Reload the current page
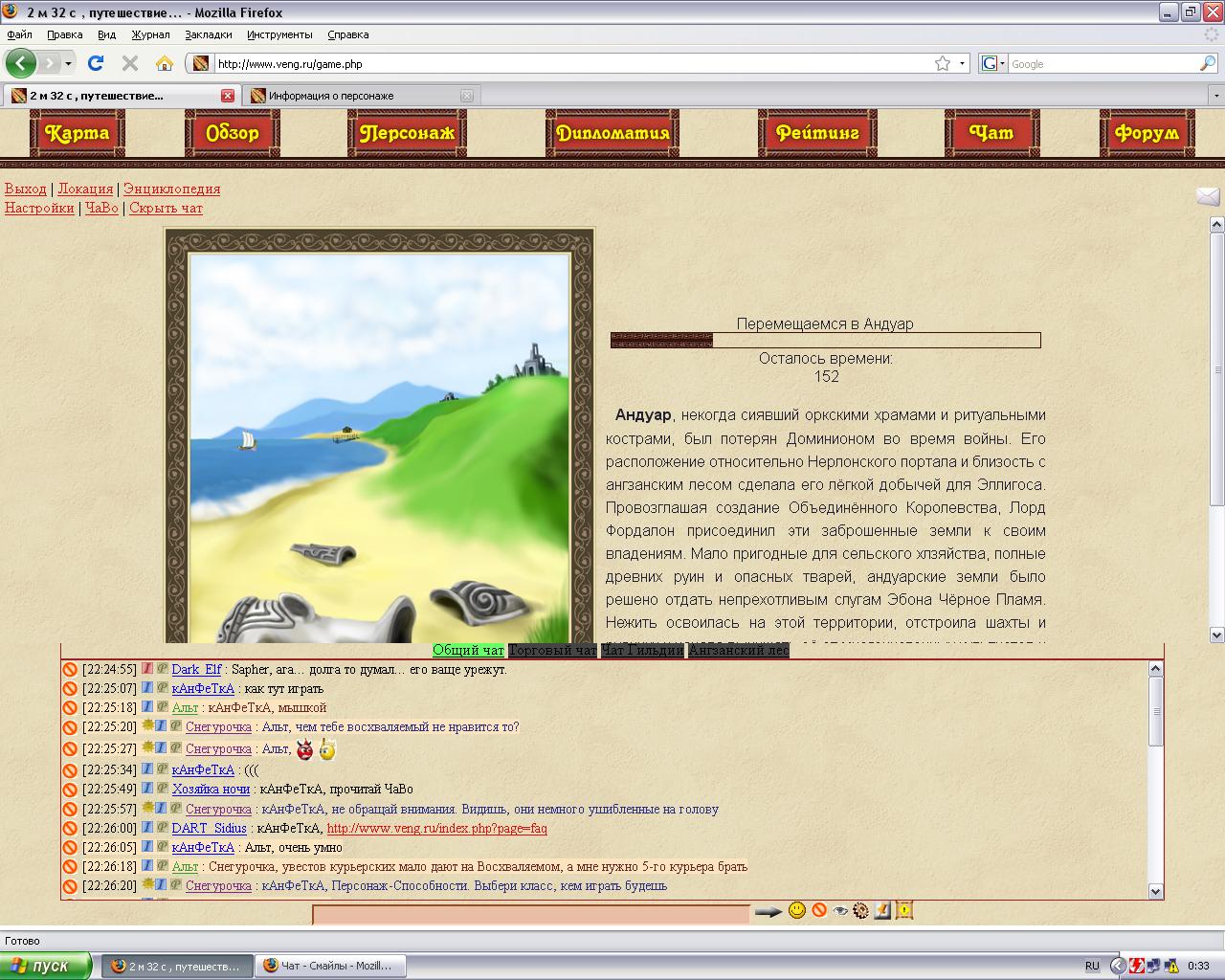The image size is (1225, 980). point(96,63)
